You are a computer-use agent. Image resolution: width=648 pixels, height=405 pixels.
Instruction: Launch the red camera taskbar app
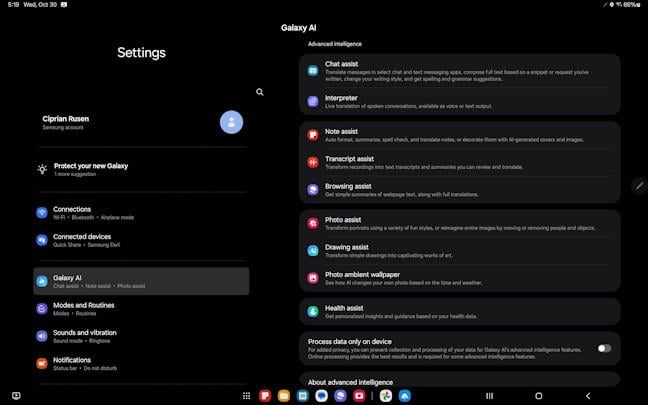pyautogui.click(x=359, y=396)
